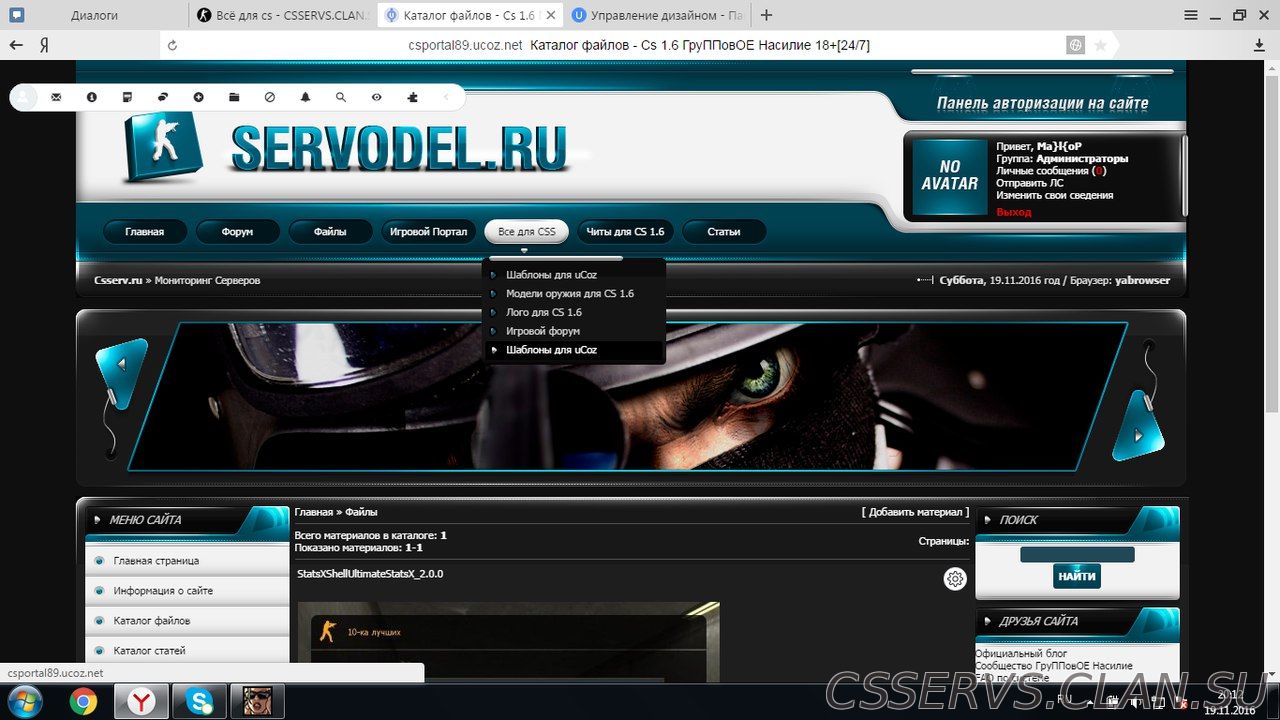This screenshot has height=720, width=1280.
Task: Click the material settings gear icon
Action: pyautogui.click(x=955, y=578)
